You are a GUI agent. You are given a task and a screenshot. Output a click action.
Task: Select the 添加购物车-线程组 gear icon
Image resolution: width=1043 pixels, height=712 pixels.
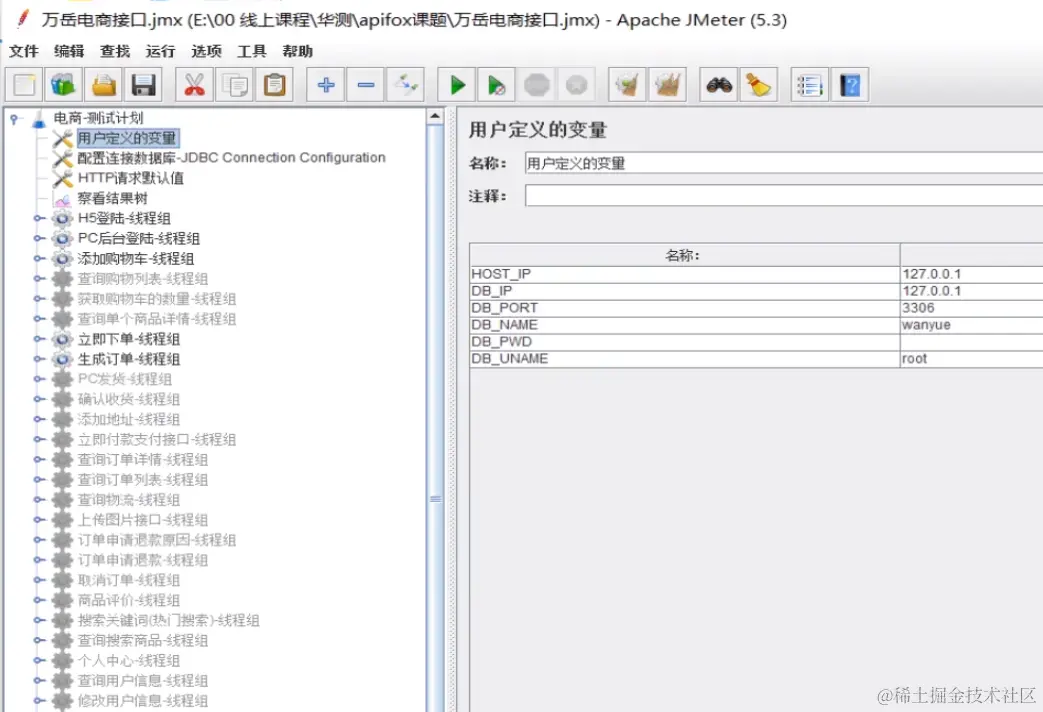(x=62, y=258)
